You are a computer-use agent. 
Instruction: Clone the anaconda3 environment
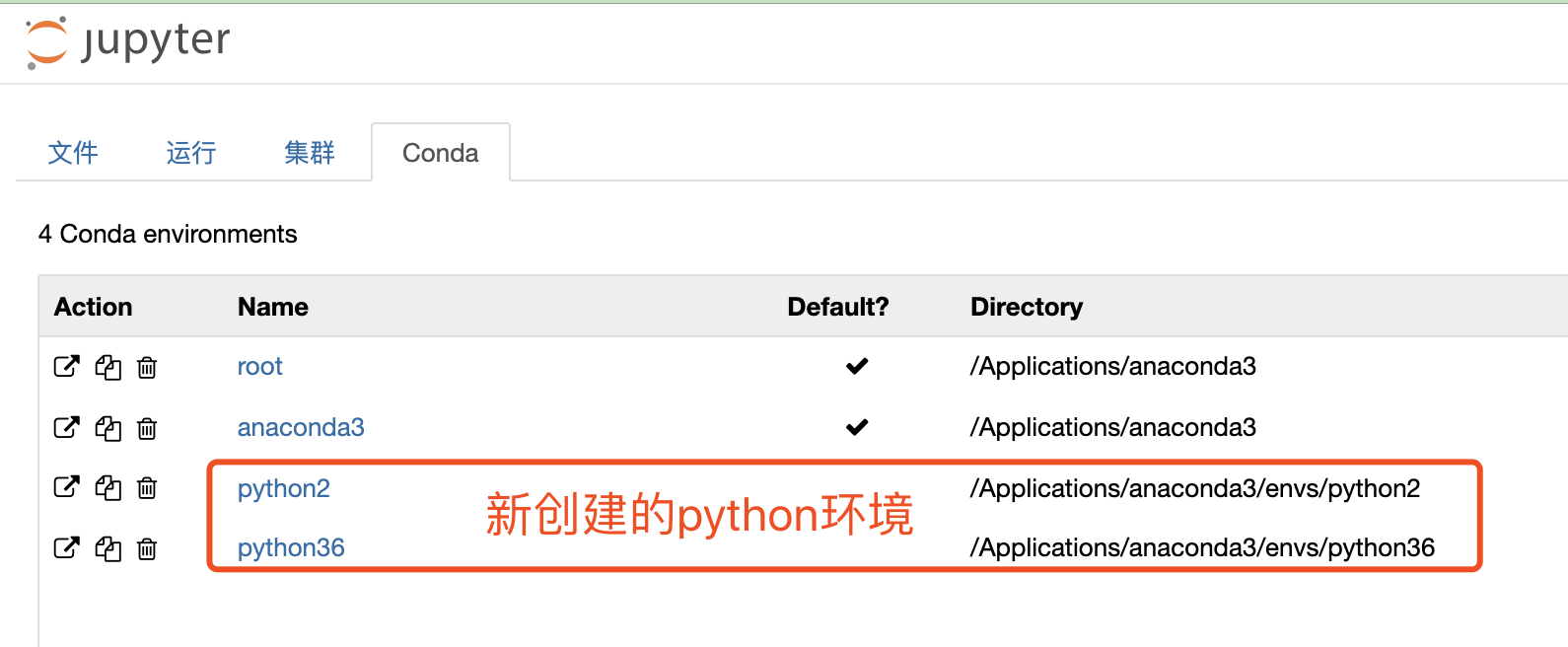(x=107, y=428)
